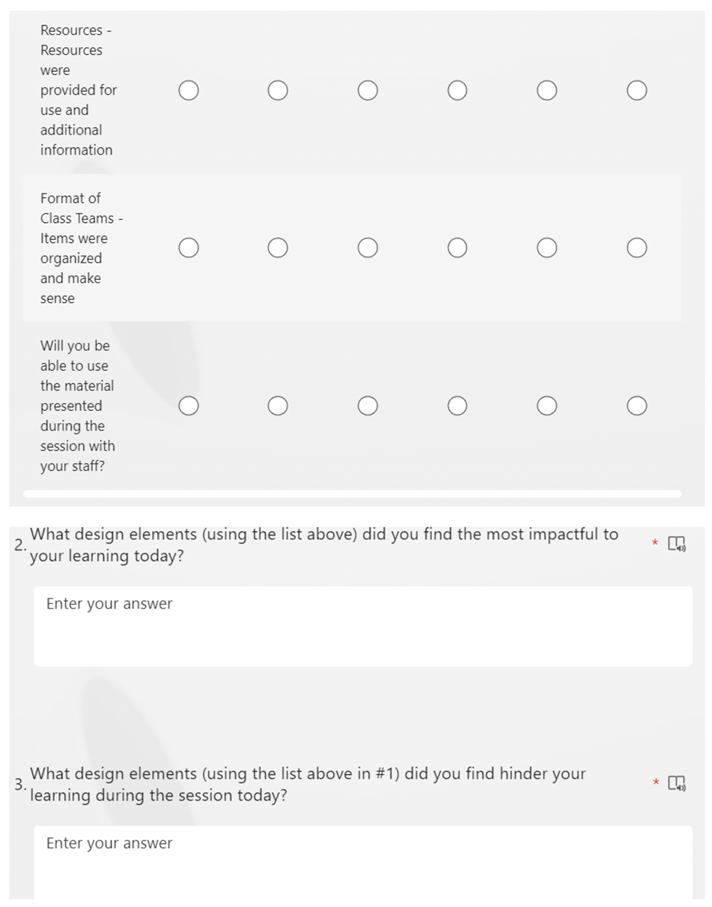Select the last option in the Resources row
The width and height of the screenshot is (712, 907).
[637, 91]
